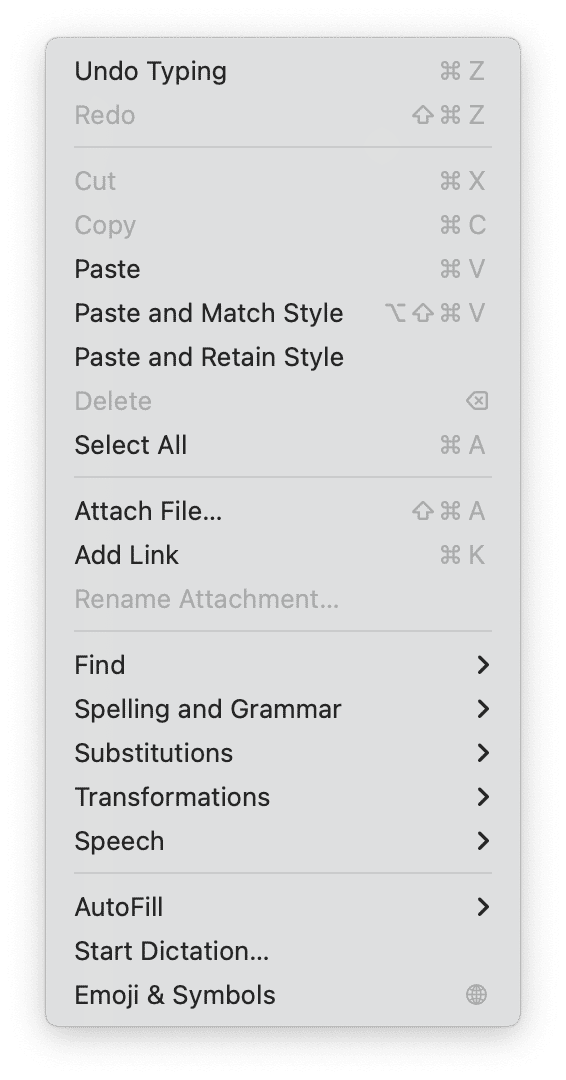Viewport: 566px width, 1080px height.
Task: Click the globe icon beside Emoji & Symbols
Action: 476,995
